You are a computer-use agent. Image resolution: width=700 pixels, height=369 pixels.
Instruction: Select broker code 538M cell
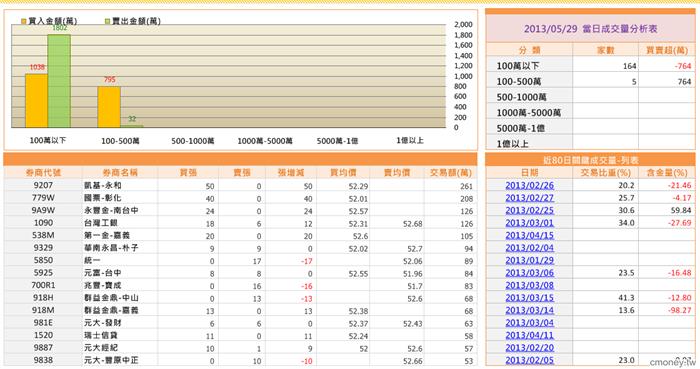point(43,235)
